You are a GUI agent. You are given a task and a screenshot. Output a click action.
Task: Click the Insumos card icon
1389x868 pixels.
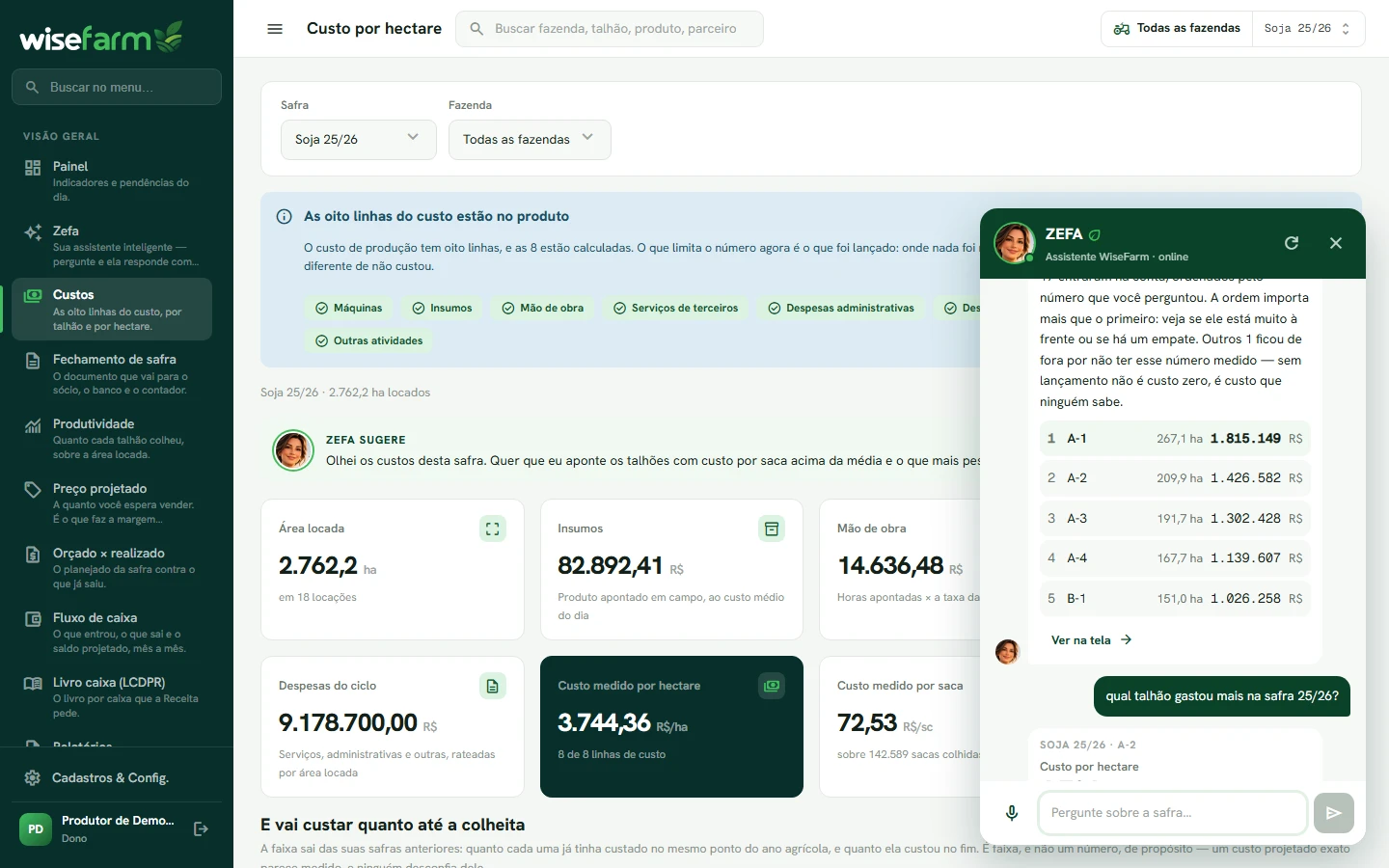point(772,529)
